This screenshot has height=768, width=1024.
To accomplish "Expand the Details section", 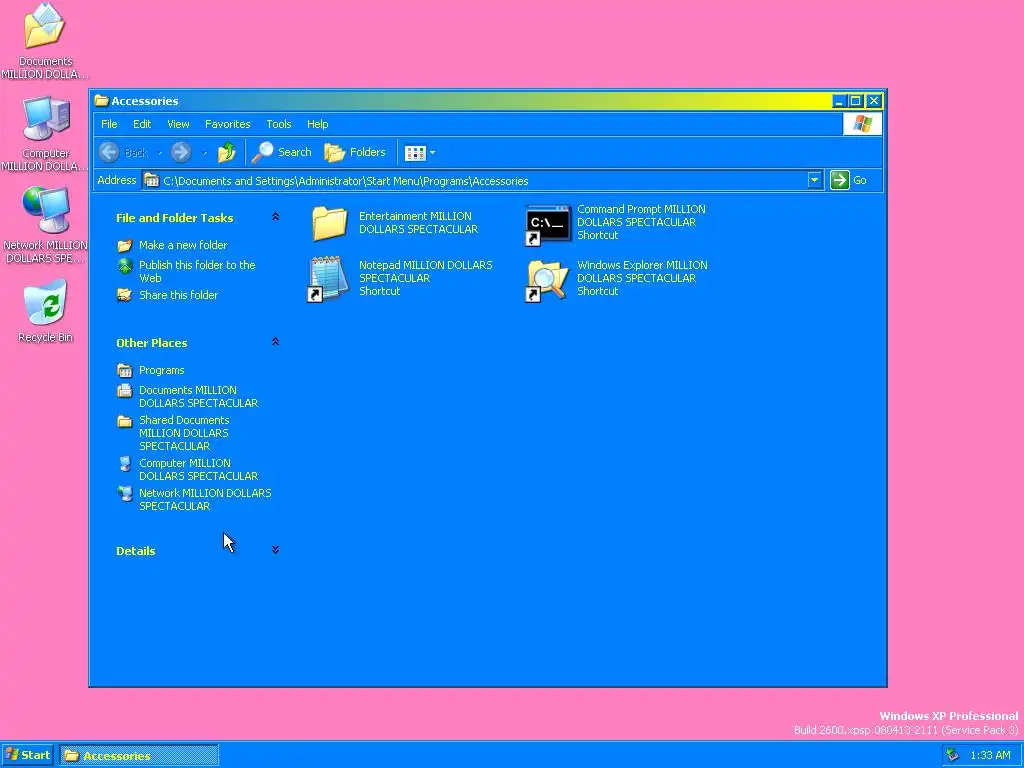I will pos(276,550).
